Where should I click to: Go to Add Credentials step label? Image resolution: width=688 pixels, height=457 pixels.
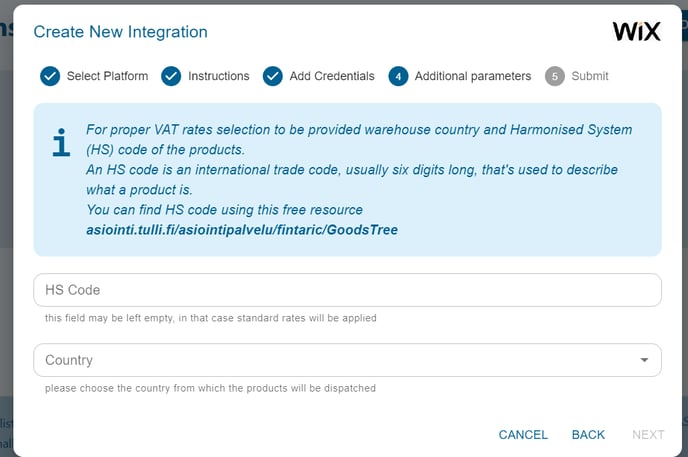click(332, 76)
